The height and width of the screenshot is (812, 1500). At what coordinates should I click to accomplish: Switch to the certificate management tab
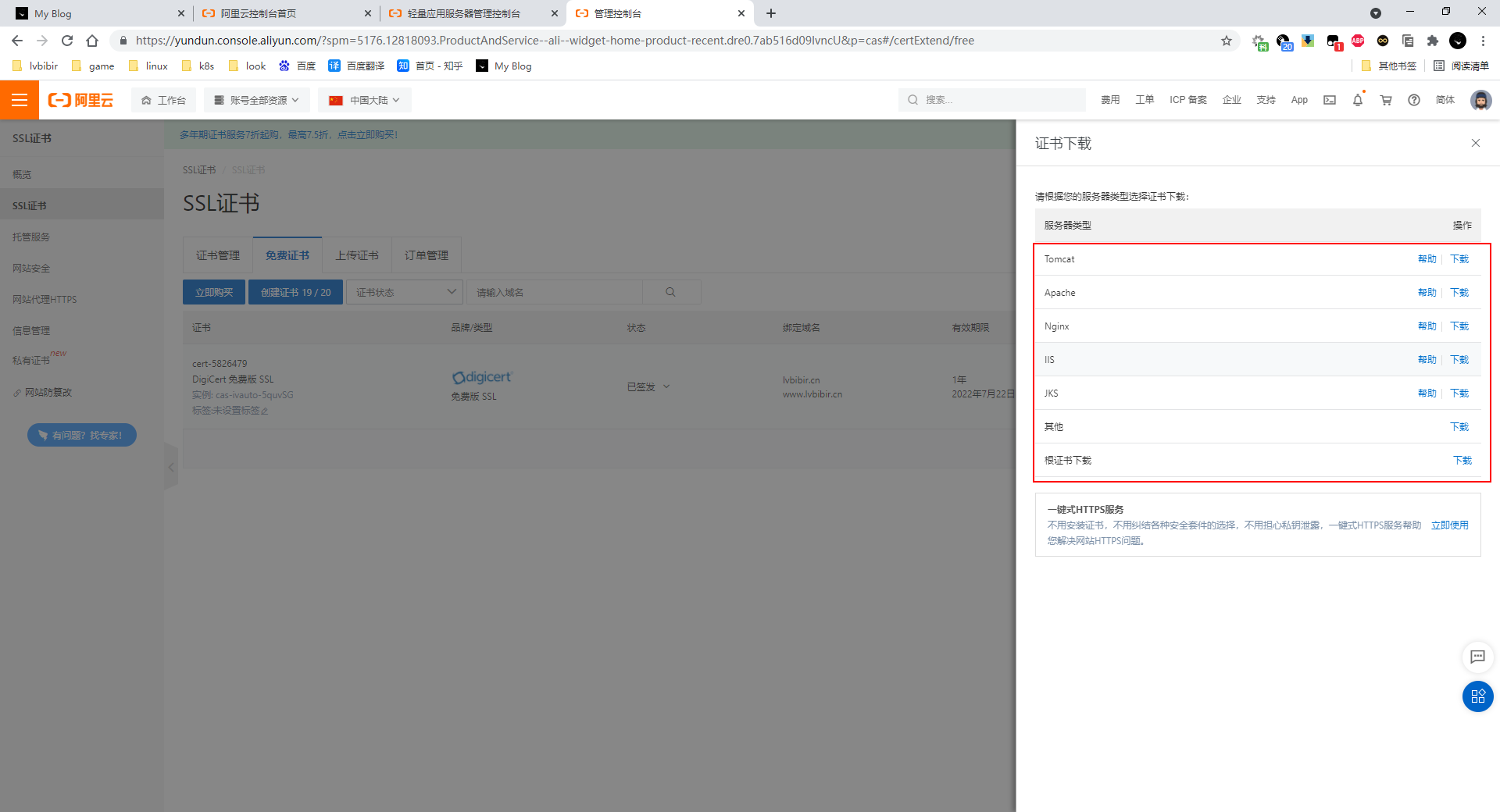pos(218,255)
